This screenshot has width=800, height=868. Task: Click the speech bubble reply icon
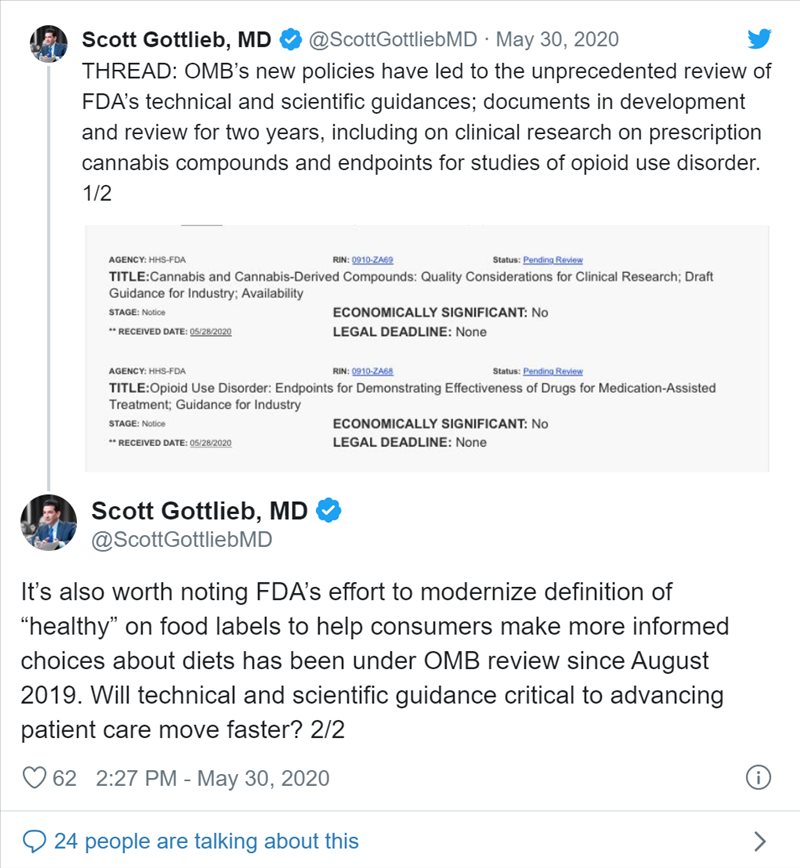[34, 841]
